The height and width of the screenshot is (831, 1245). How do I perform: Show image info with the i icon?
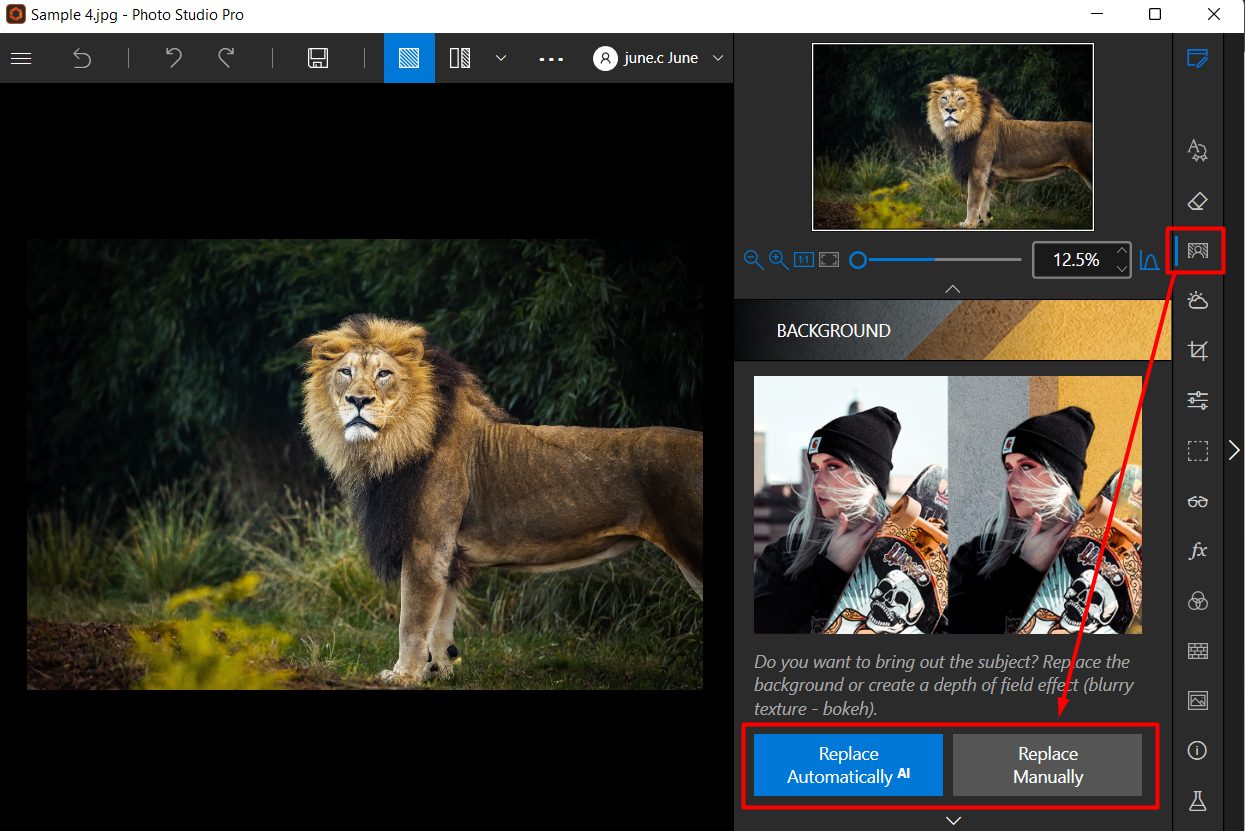click(1198, 750)
